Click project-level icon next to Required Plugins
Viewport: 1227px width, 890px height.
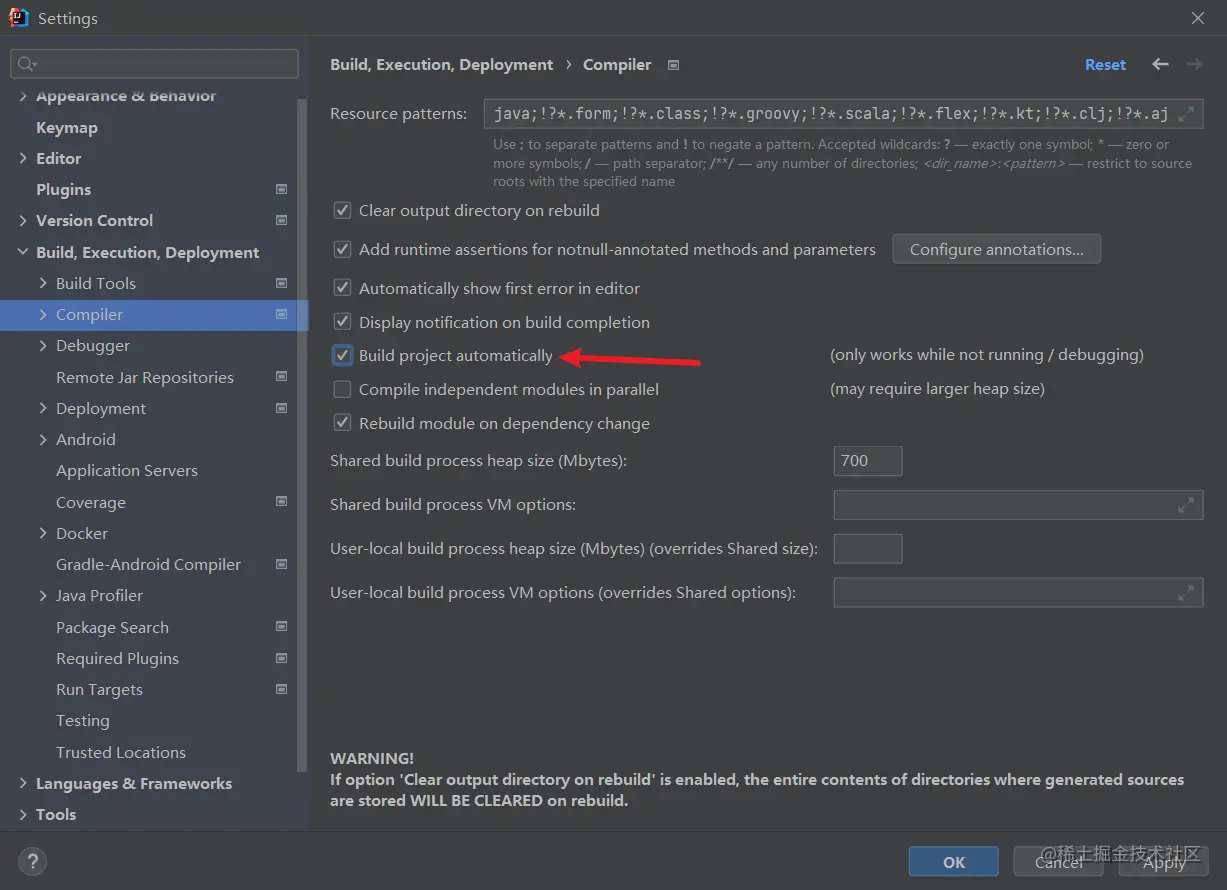point(281,658)
